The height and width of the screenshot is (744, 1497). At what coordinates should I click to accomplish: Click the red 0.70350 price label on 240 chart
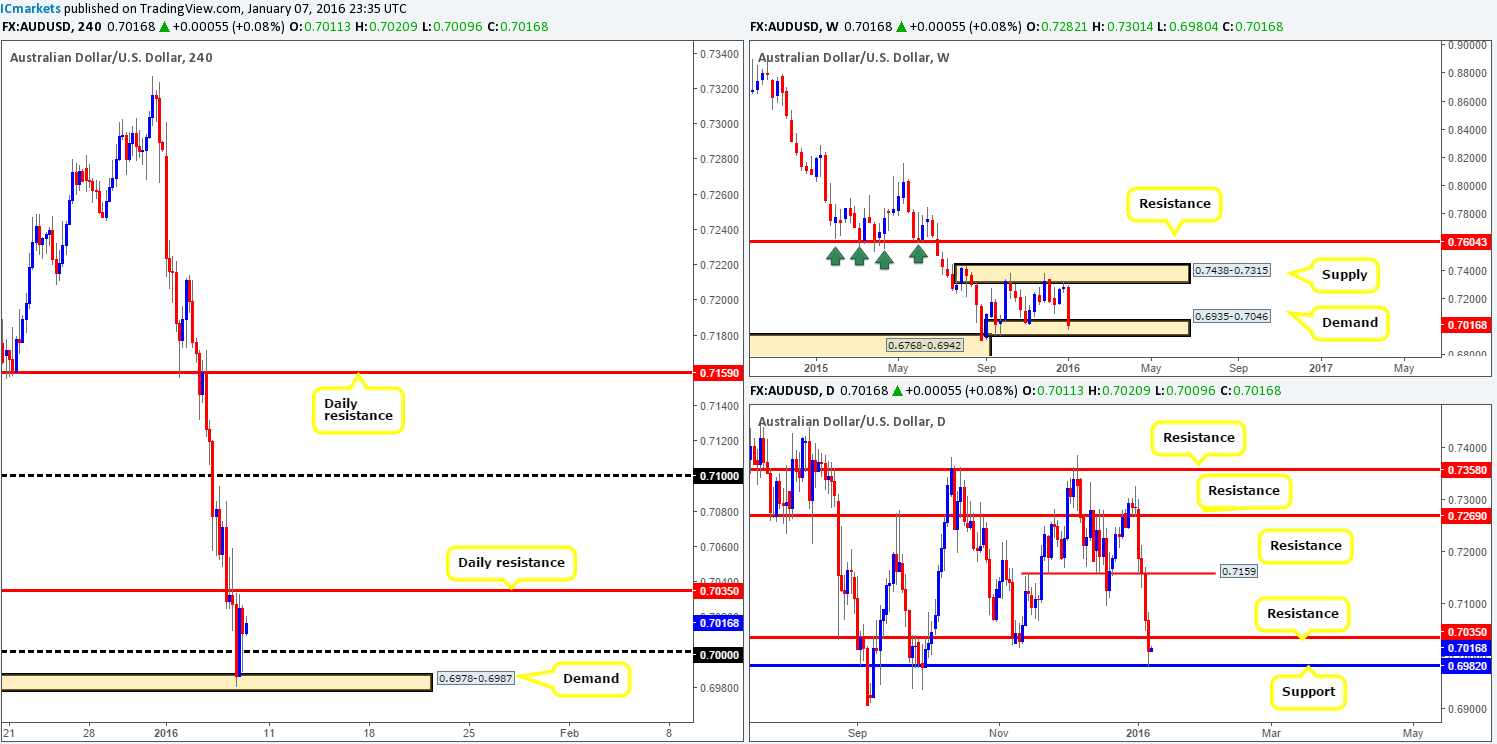(x=716, y=591)
